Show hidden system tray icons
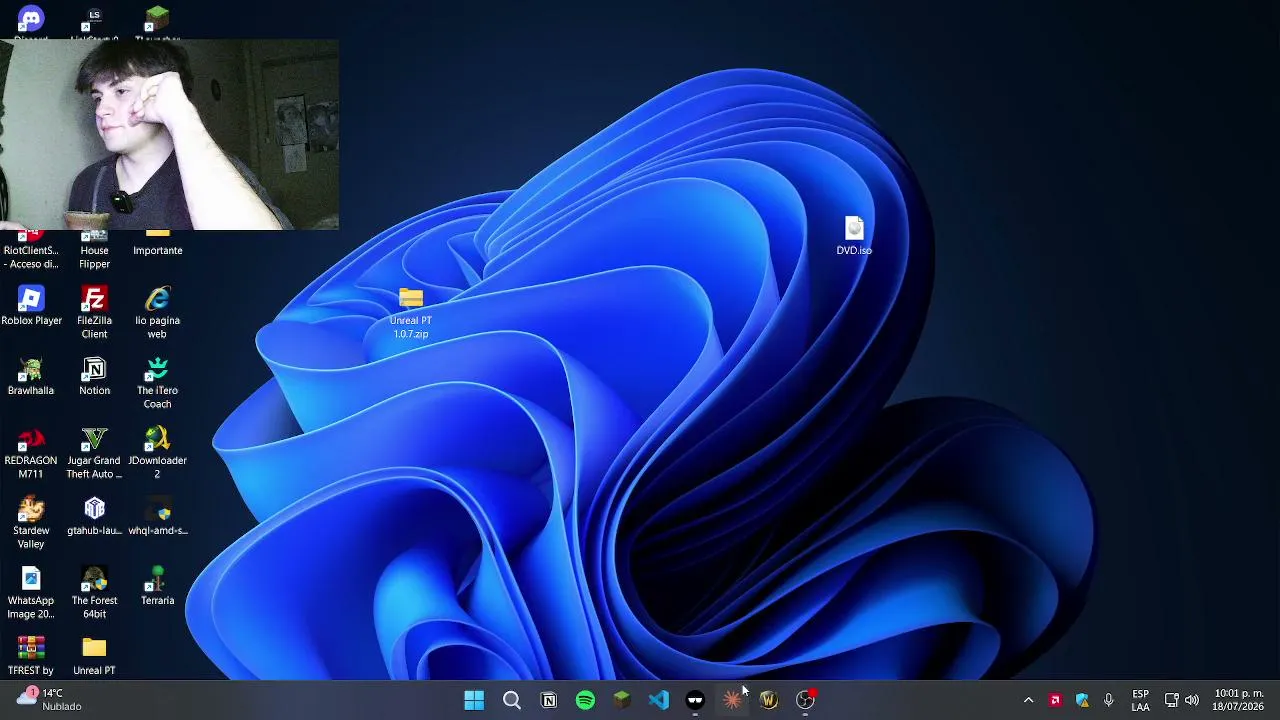 tap(1028, 700)
